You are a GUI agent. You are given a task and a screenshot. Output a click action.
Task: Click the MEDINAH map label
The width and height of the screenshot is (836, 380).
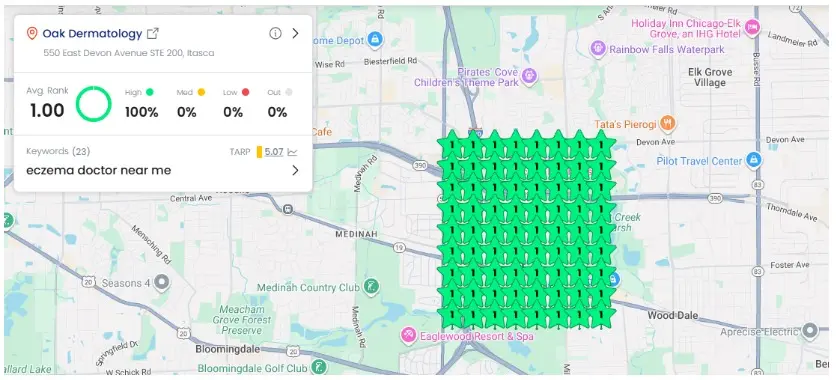[x=357, y=234]
